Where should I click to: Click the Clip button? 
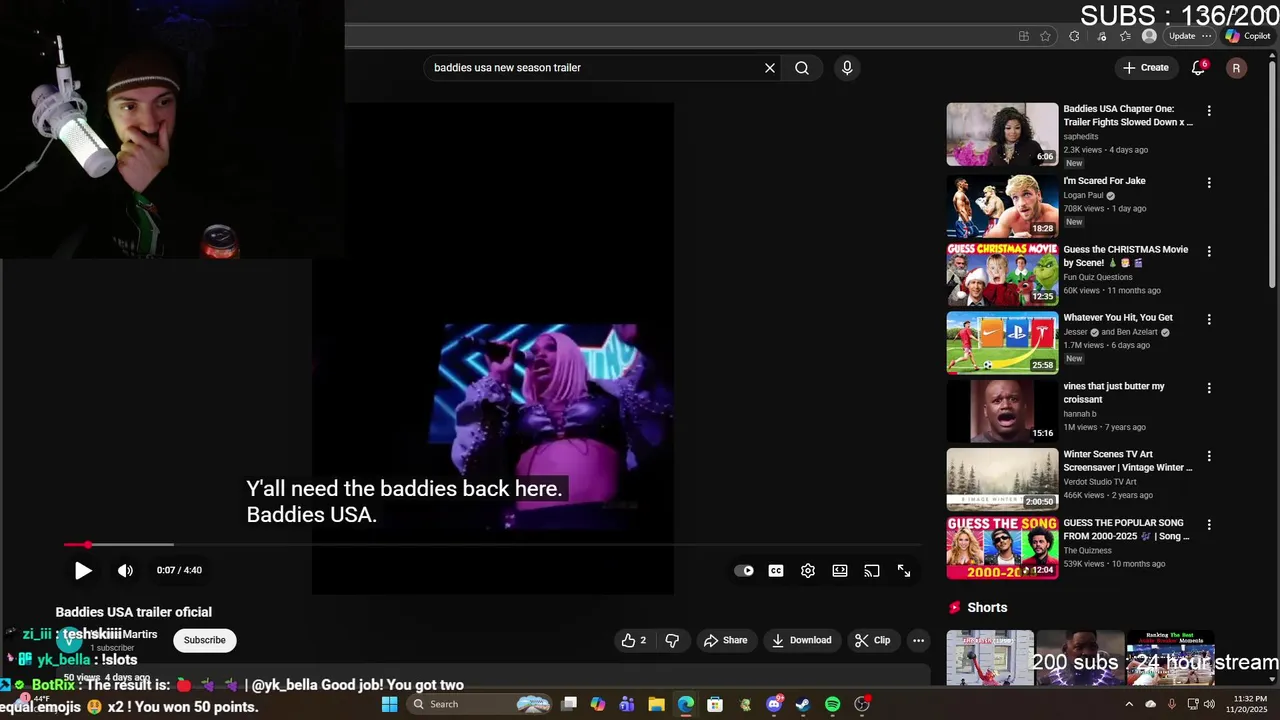pyautogui.click(x=872, y=640)
